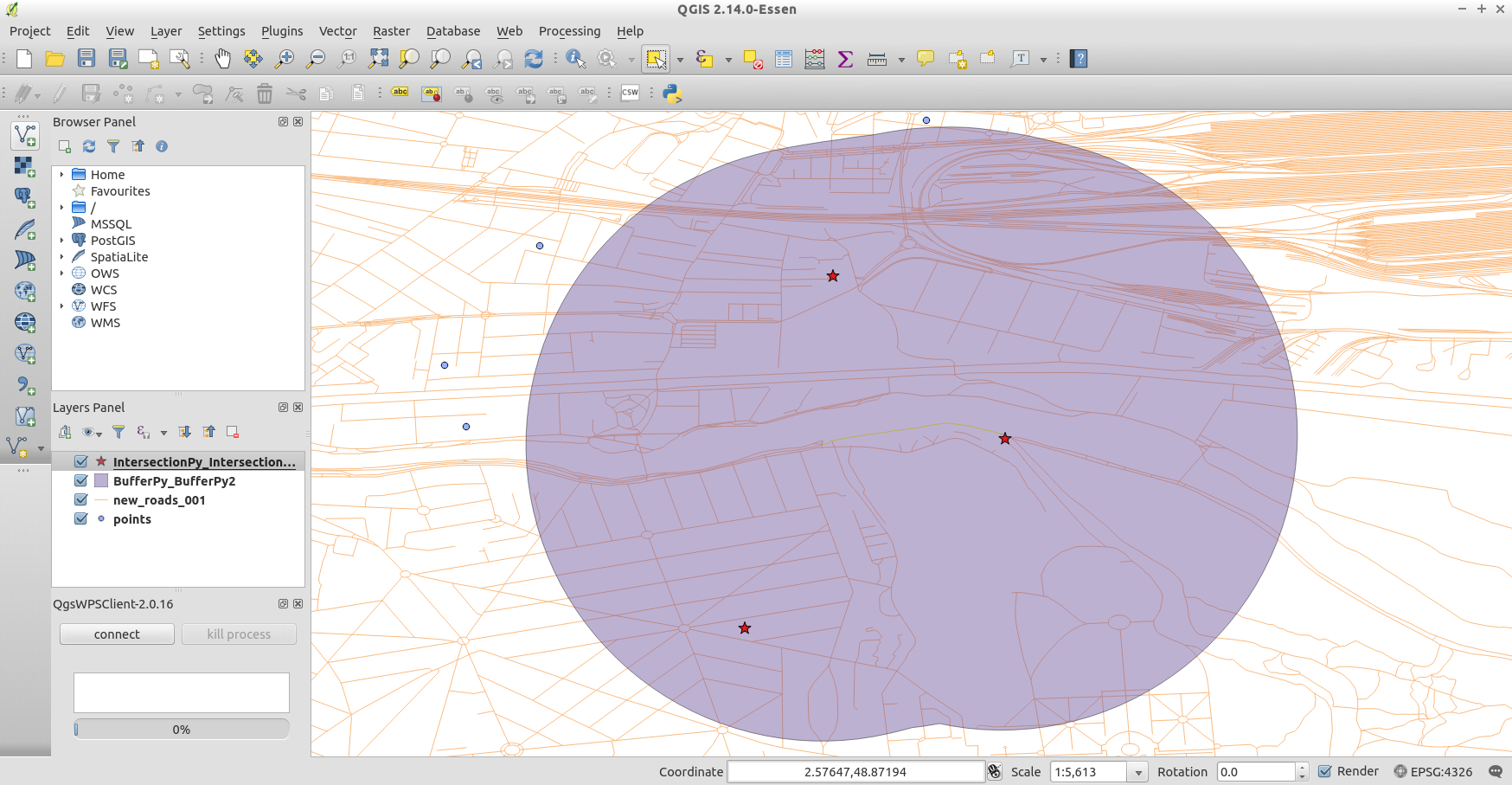
Task: Open the Layer menu
Action: pos(166,31)
